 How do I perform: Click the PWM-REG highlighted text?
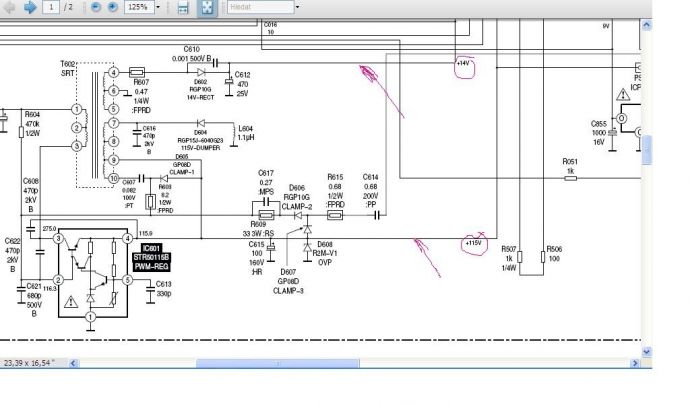click(x=151, y=266)
